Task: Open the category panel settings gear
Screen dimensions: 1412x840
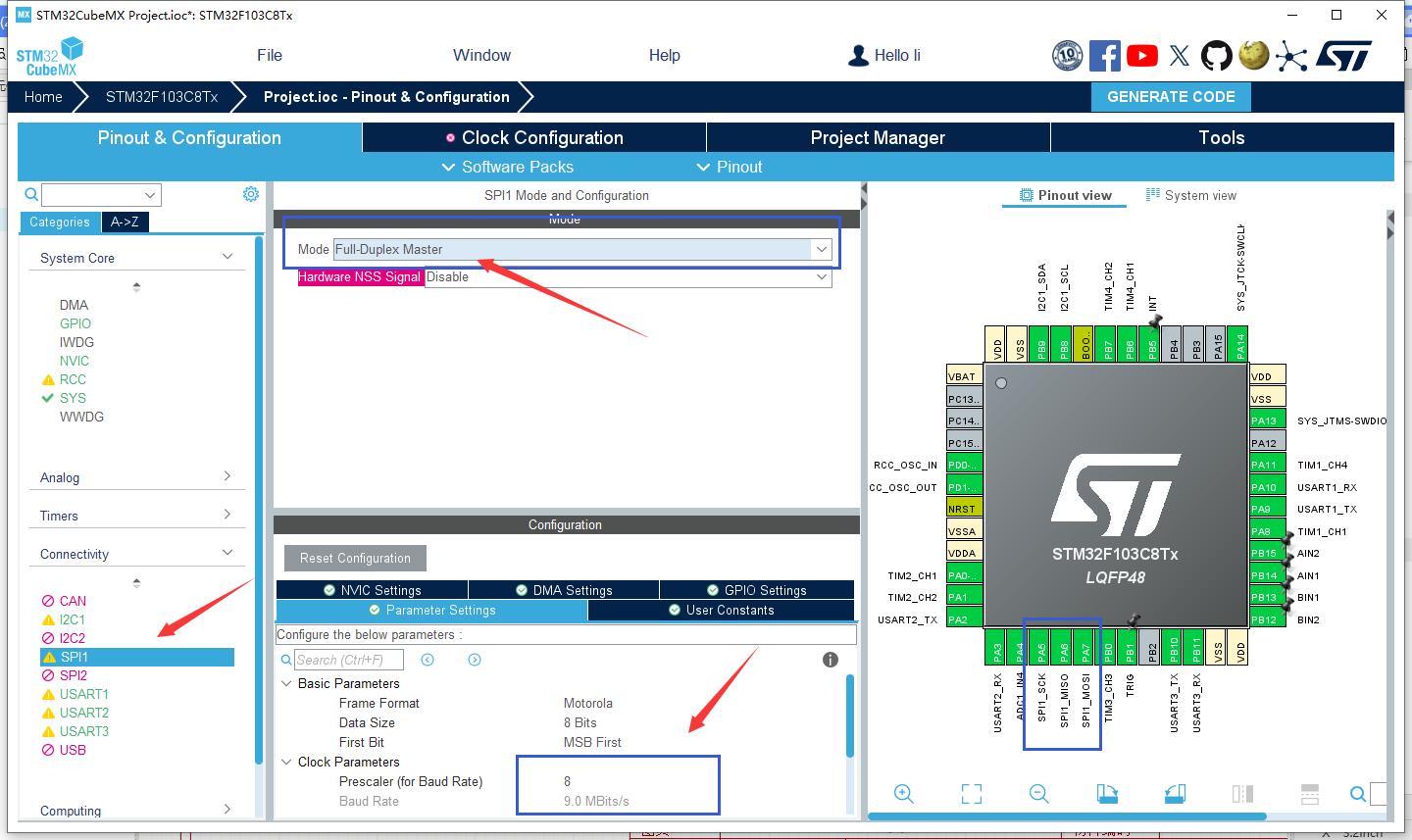Action: [x=251, y=194]
